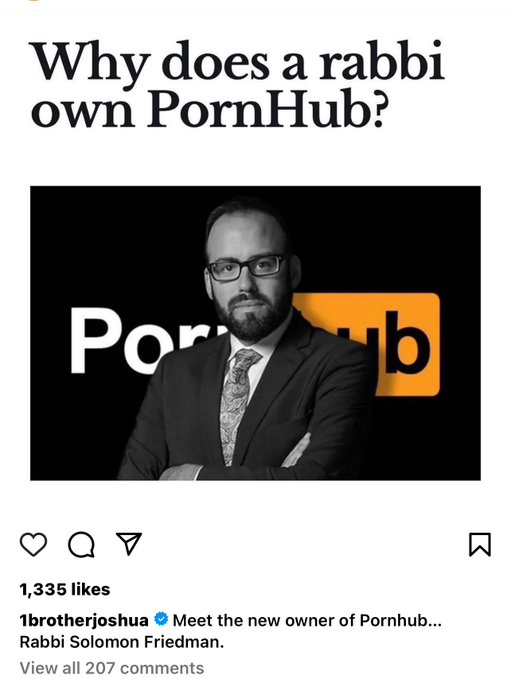Select 'Rabbi Solomon Friedman.' caption text
This screenshot has height=679, width=511.
click(122, 642)
